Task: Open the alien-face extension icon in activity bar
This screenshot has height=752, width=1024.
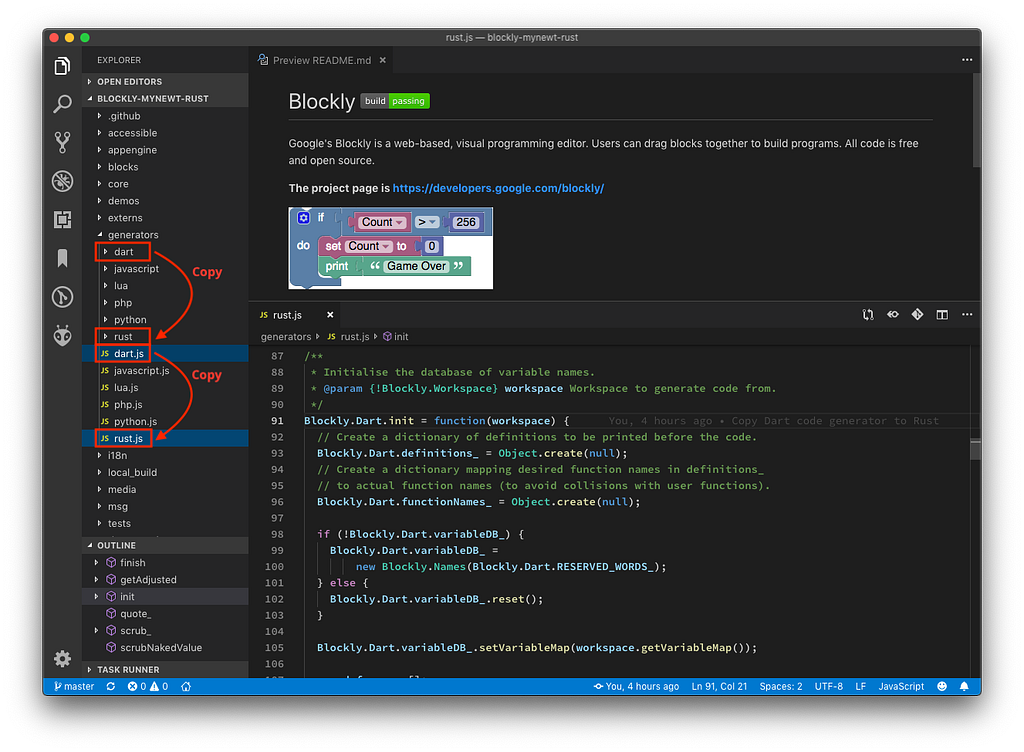Action: pyautogui.click(x=62, y=336)
